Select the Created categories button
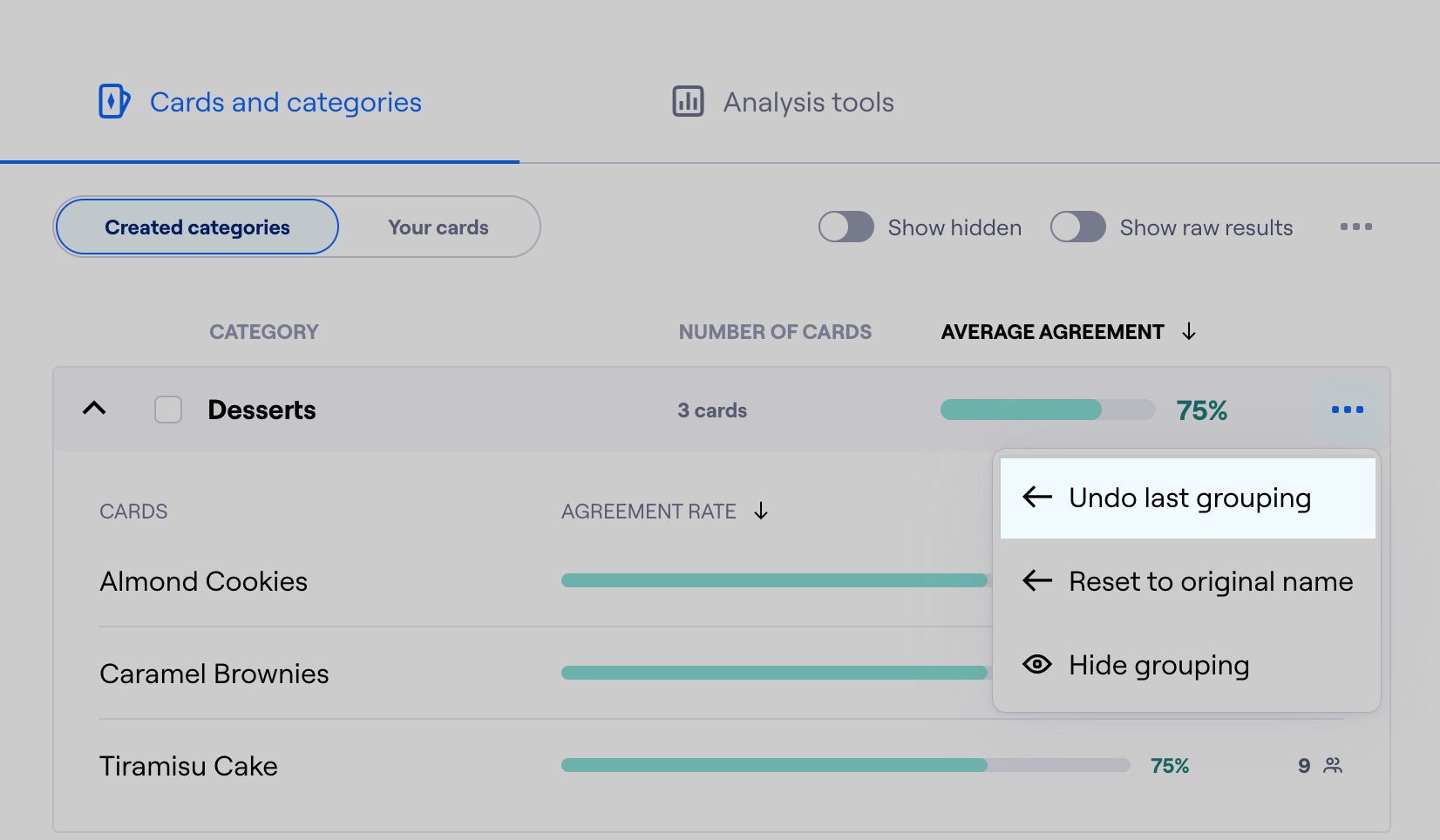Image resolution: width=1440 pixels, height=840 pixels. (197, 227)
